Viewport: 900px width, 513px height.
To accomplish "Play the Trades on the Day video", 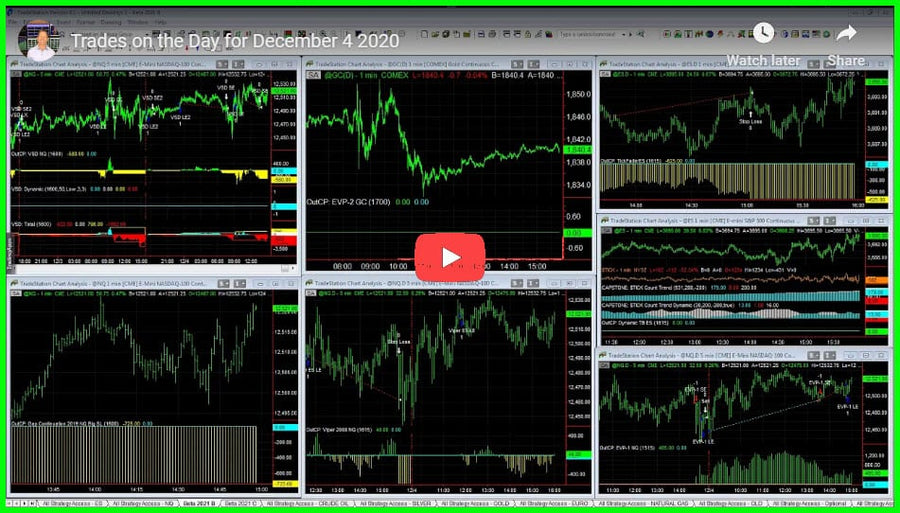I will [450, 258].
